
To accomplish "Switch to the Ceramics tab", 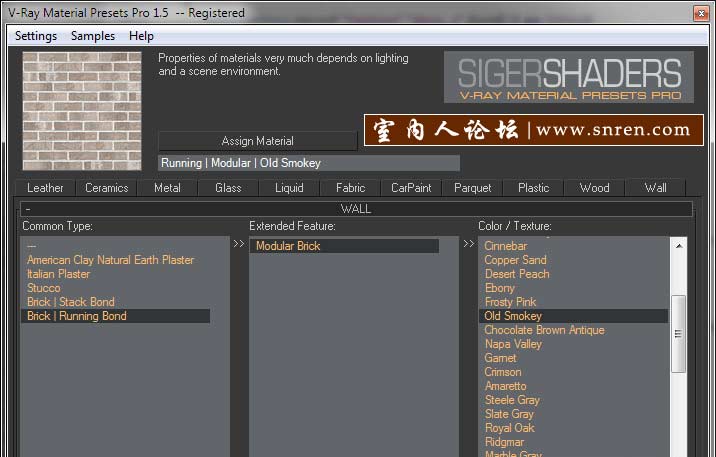I will [106, 188].
